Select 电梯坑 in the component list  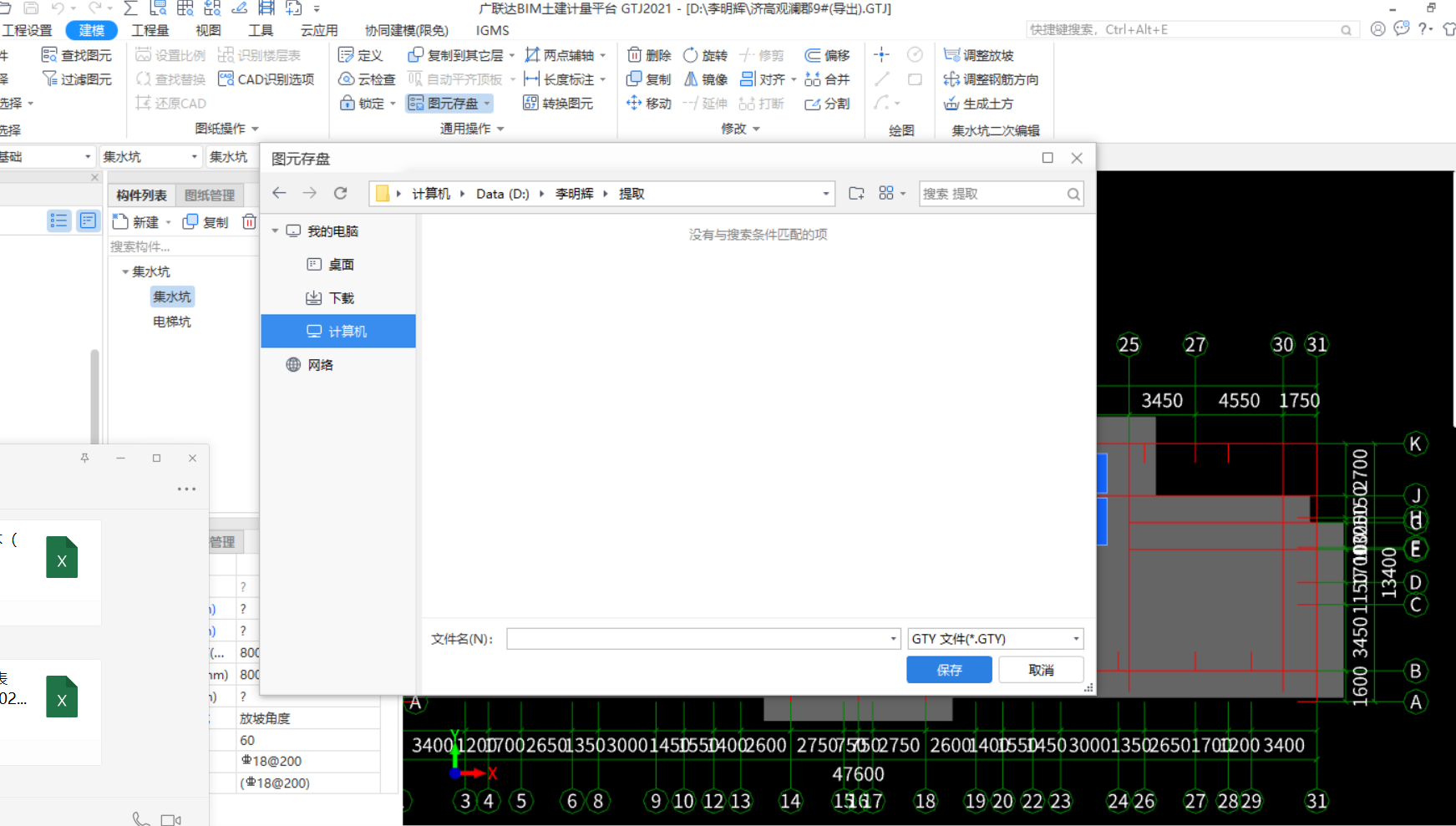[x=172, y=322]
